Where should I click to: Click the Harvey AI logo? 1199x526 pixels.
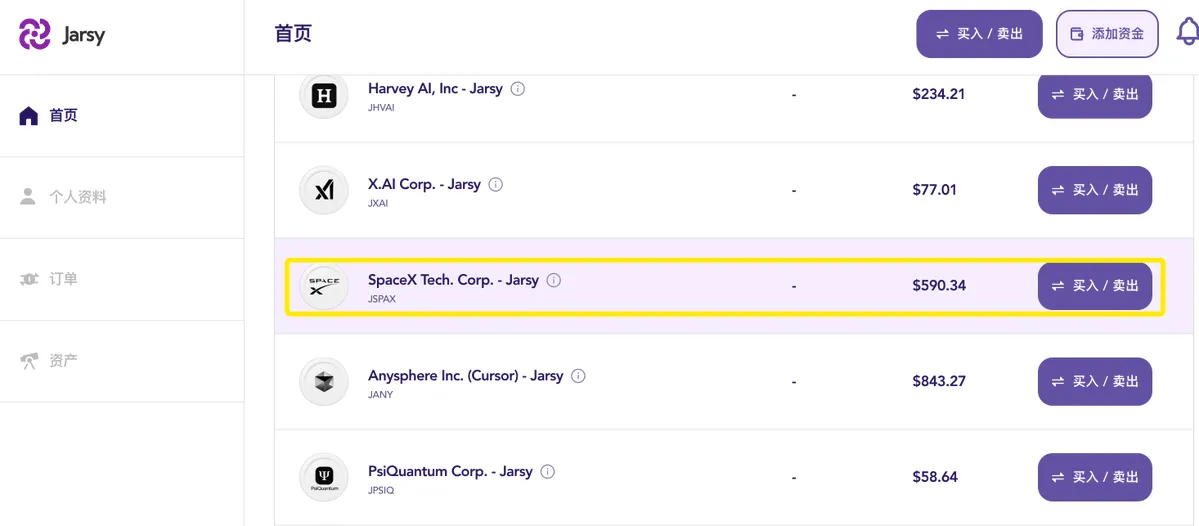324,95
